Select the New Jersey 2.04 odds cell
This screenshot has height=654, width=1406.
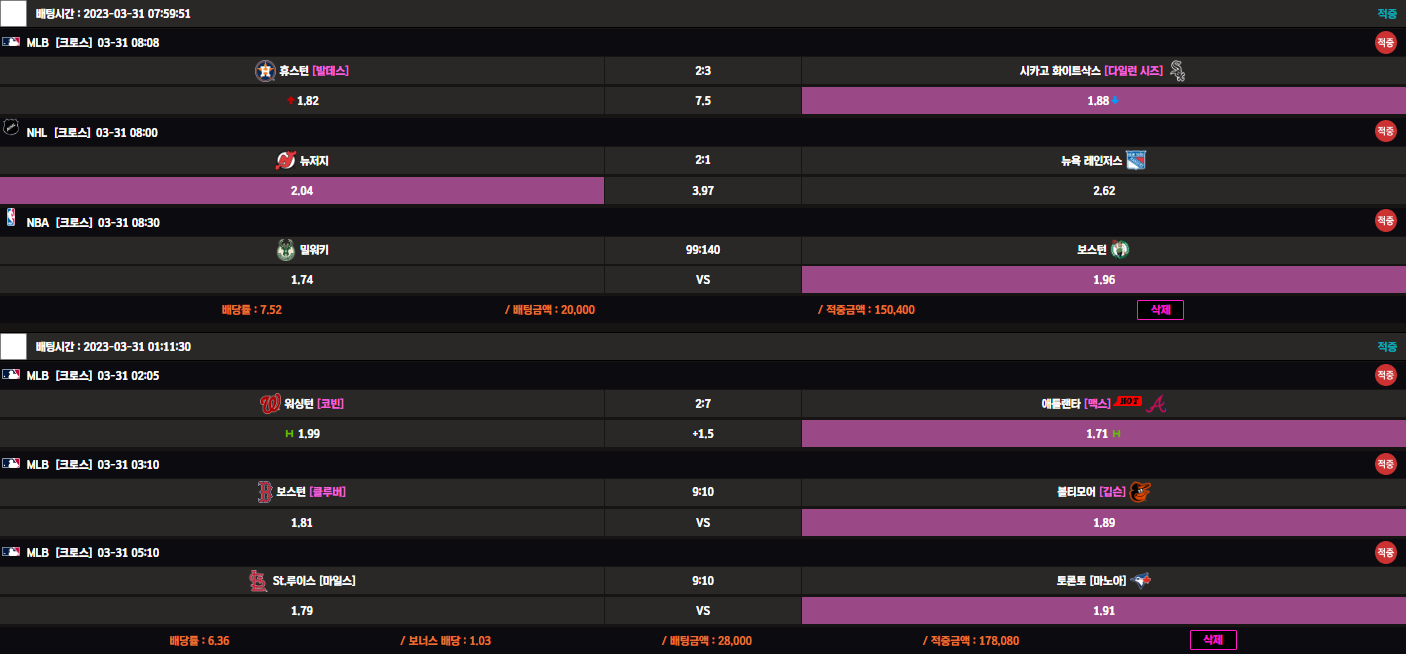click(x=301, y=191)
